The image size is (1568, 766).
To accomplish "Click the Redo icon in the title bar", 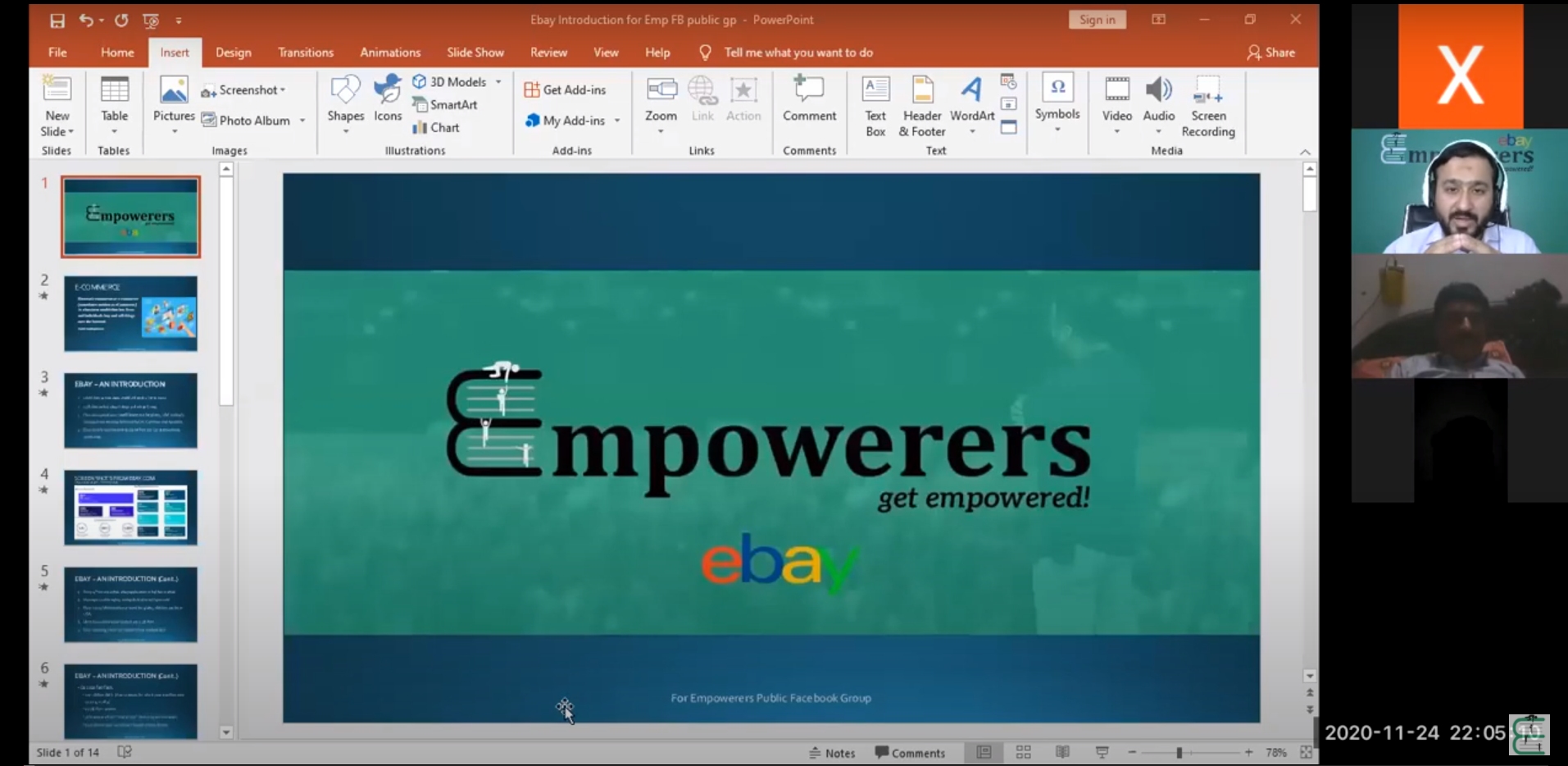I will click(x=121, y=21).
